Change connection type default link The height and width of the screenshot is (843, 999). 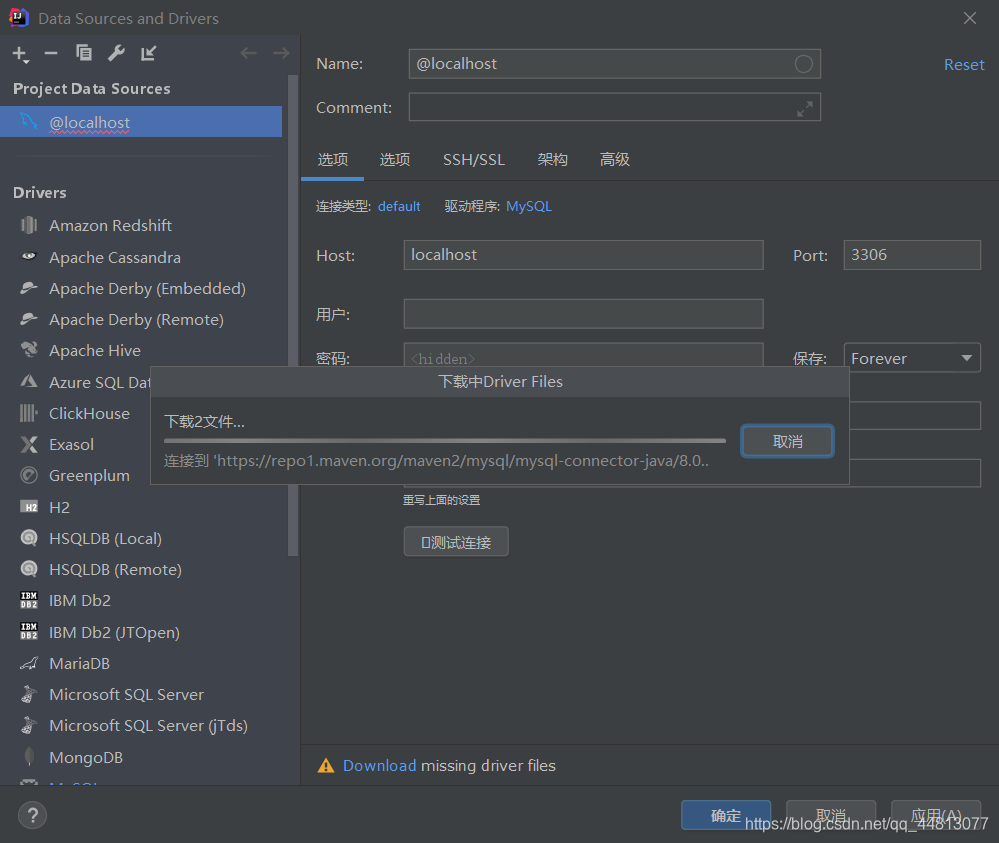click(x=399, y=206)
